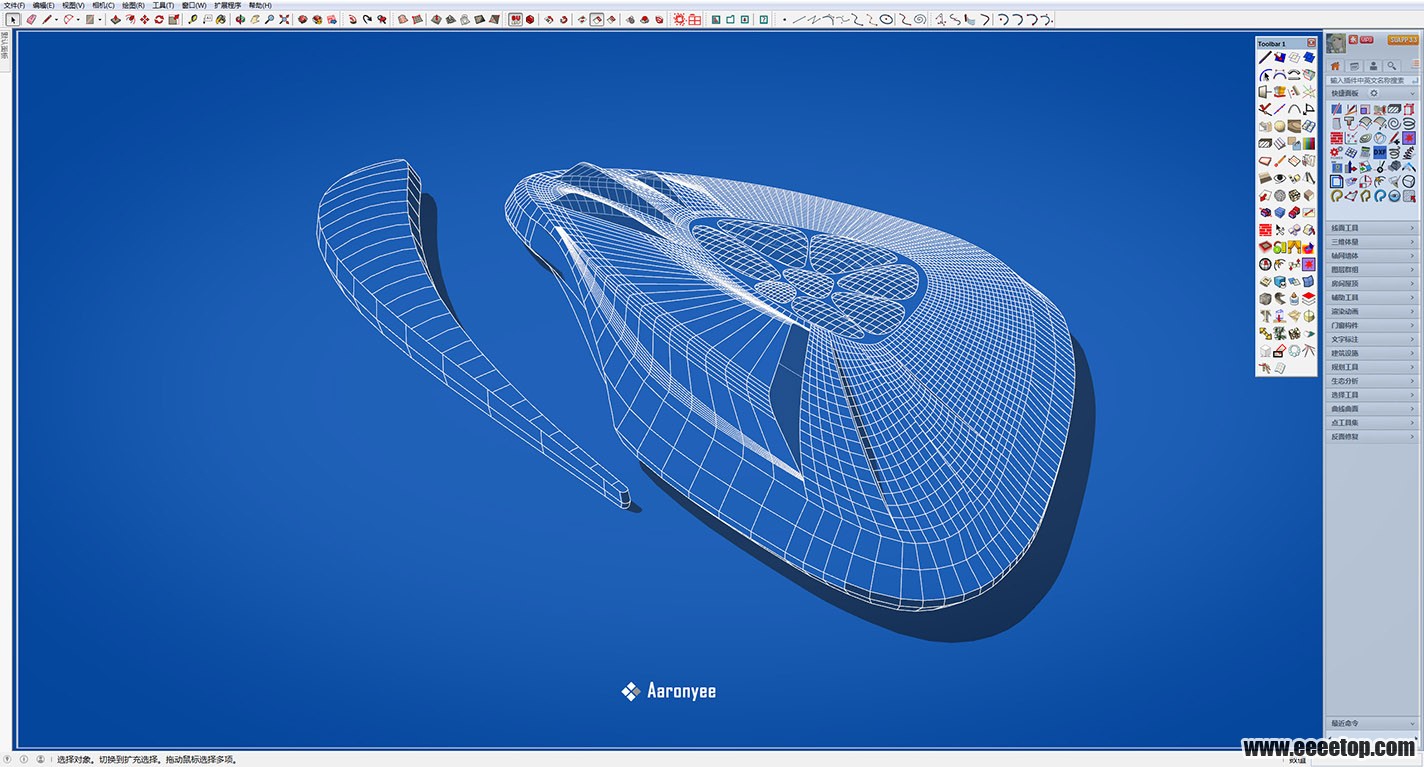Close the Toolbar 1 floating window
The image size is (1424, 767).
pyautogui.click(x=1311, y=43)
